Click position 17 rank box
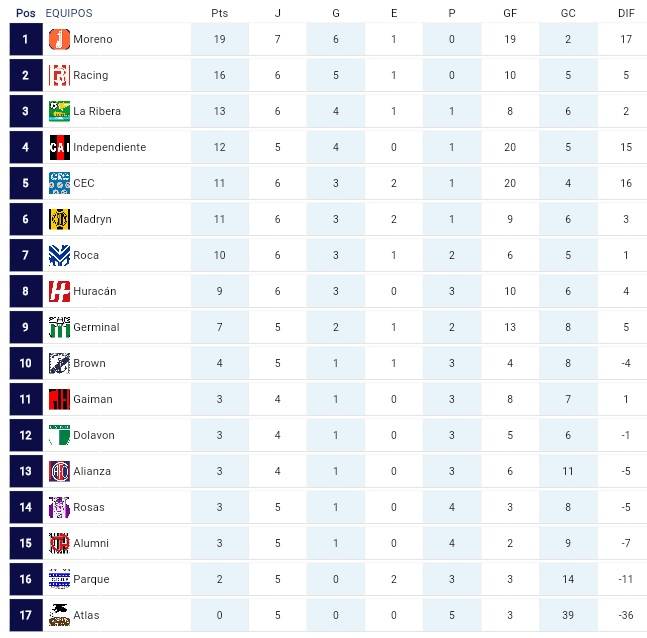 point(26,615)
